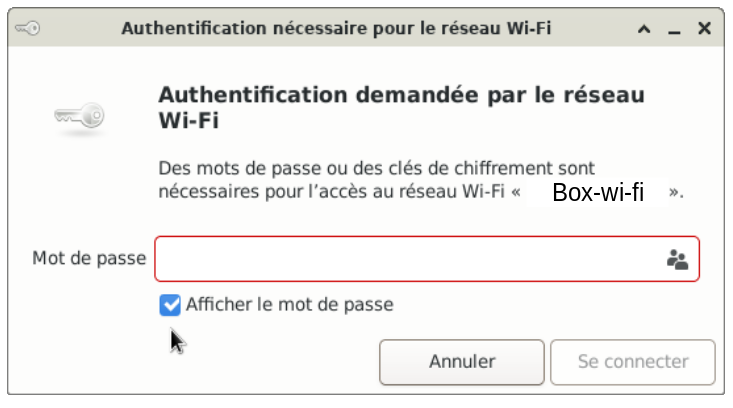Open password storage options icon in the field
This screenshot has width=733, height=408.
point(677,259)
